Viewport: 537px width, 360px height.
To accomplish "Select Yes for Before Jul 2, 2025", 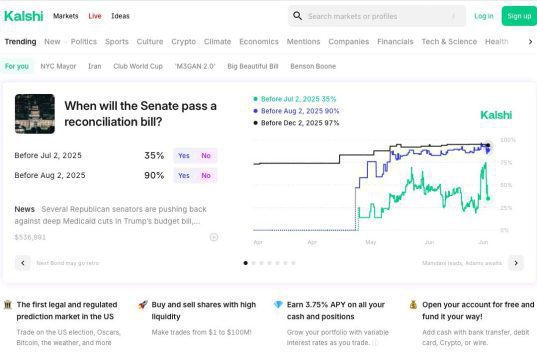I will (184, 156).
